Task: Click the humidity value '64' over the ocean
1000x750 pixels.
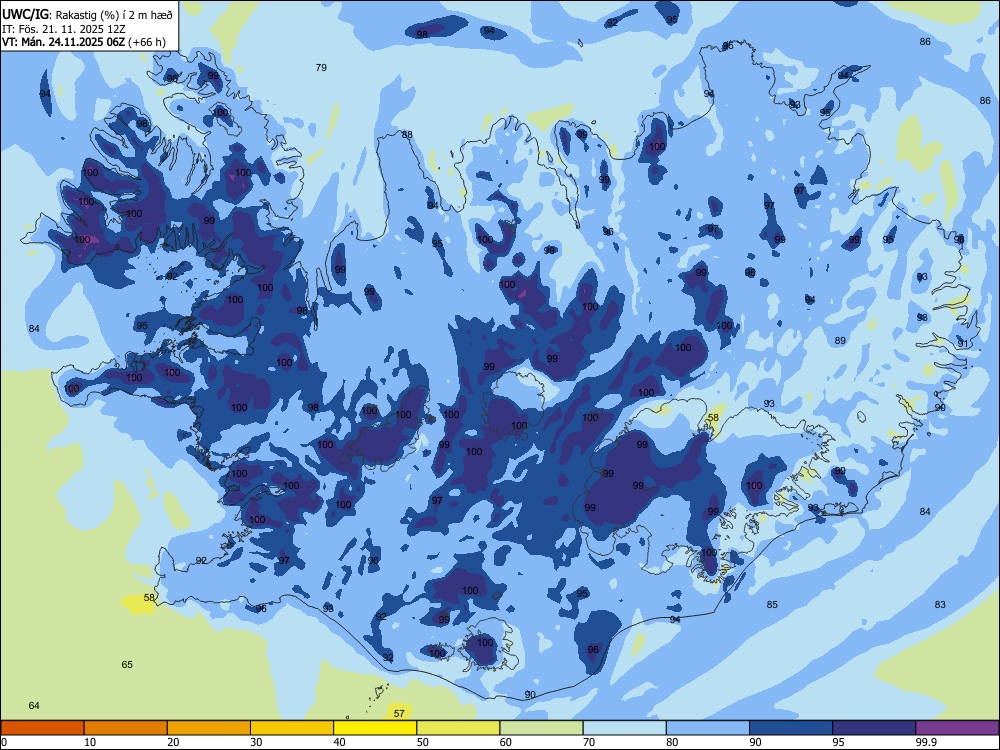Action: [x=34, y=705]
